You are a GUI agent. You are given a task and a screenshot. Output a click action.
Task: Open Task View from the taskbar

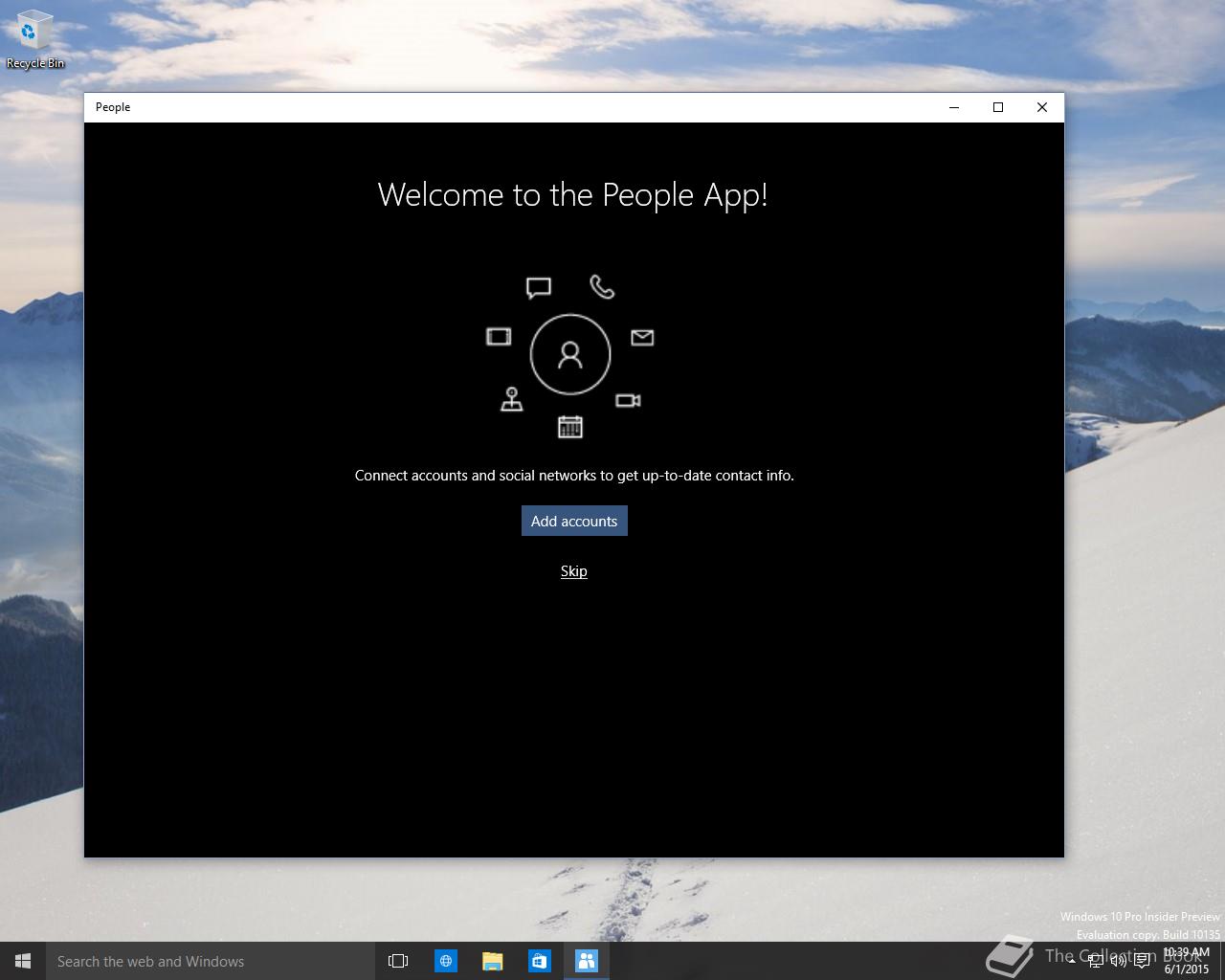[398, 961]
